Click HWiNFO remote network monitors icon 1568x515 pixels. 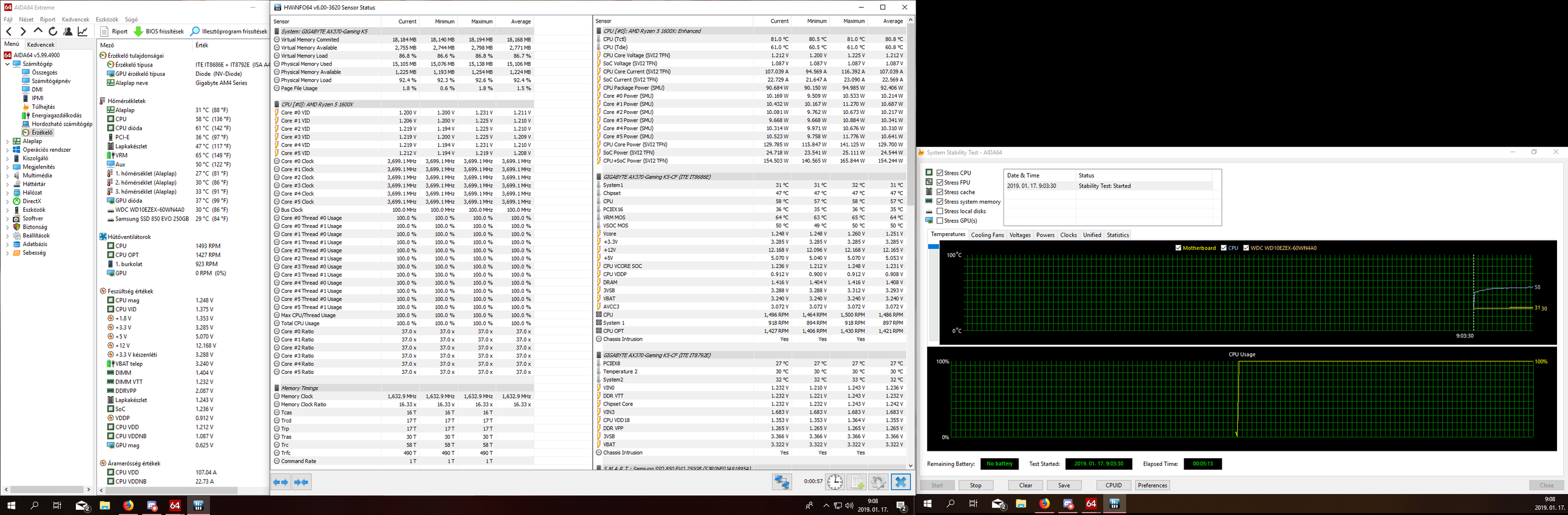tap(782, 482)
